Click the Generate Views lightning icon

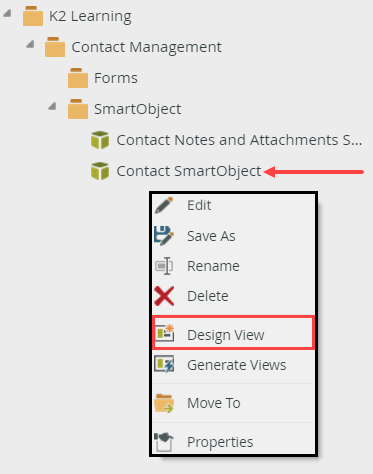(x=164, y=364)
